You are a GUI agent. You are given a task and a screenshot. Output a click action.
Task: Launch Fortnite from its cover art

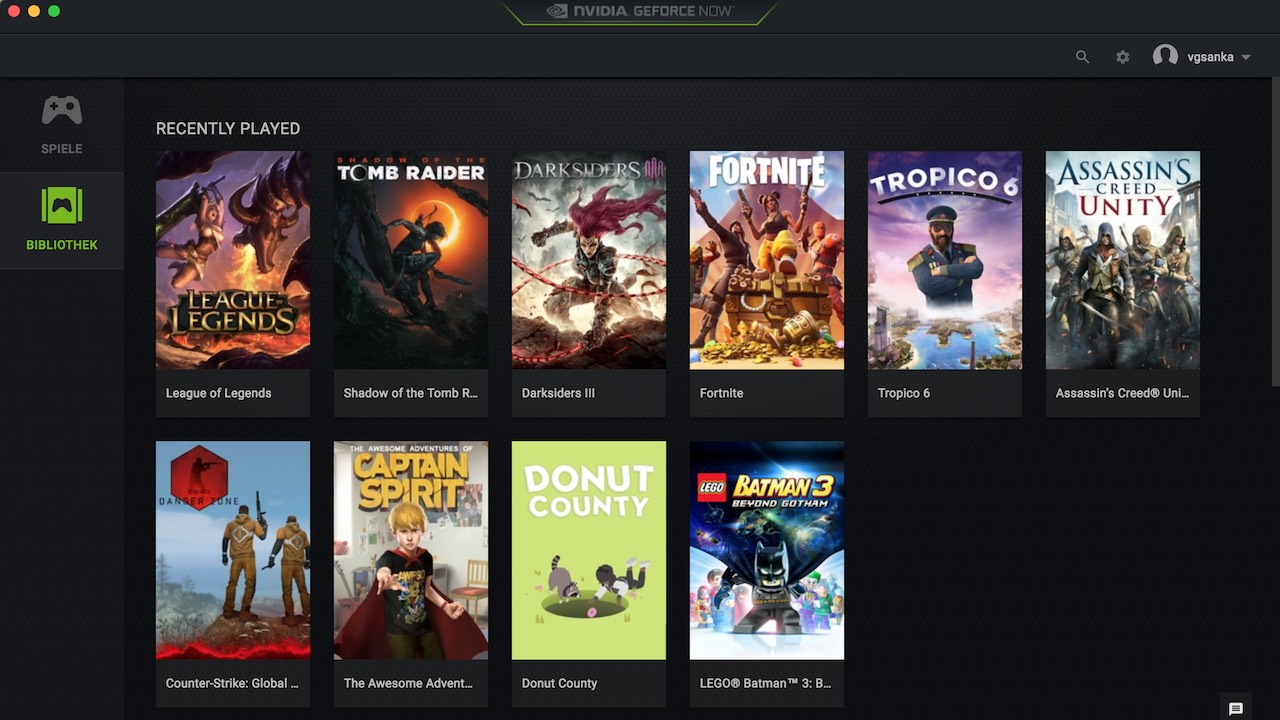pyautogui.click(x=767, y=260)
